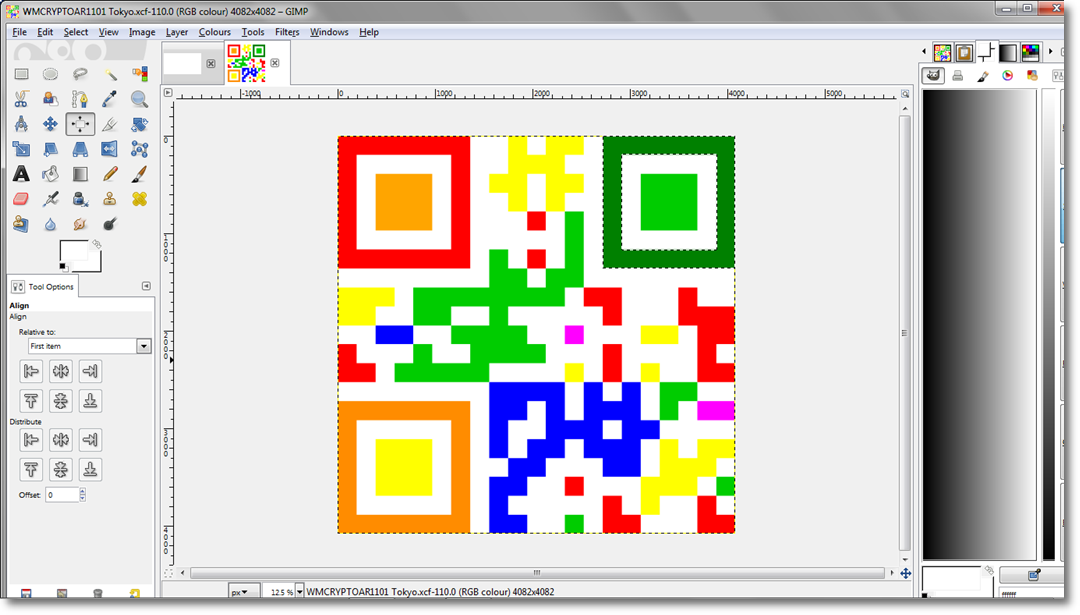This screenshot has height=615, width=1080.
Task: Select the Blur/Sharpen droplet tool
Action: [x=50, y=224]
